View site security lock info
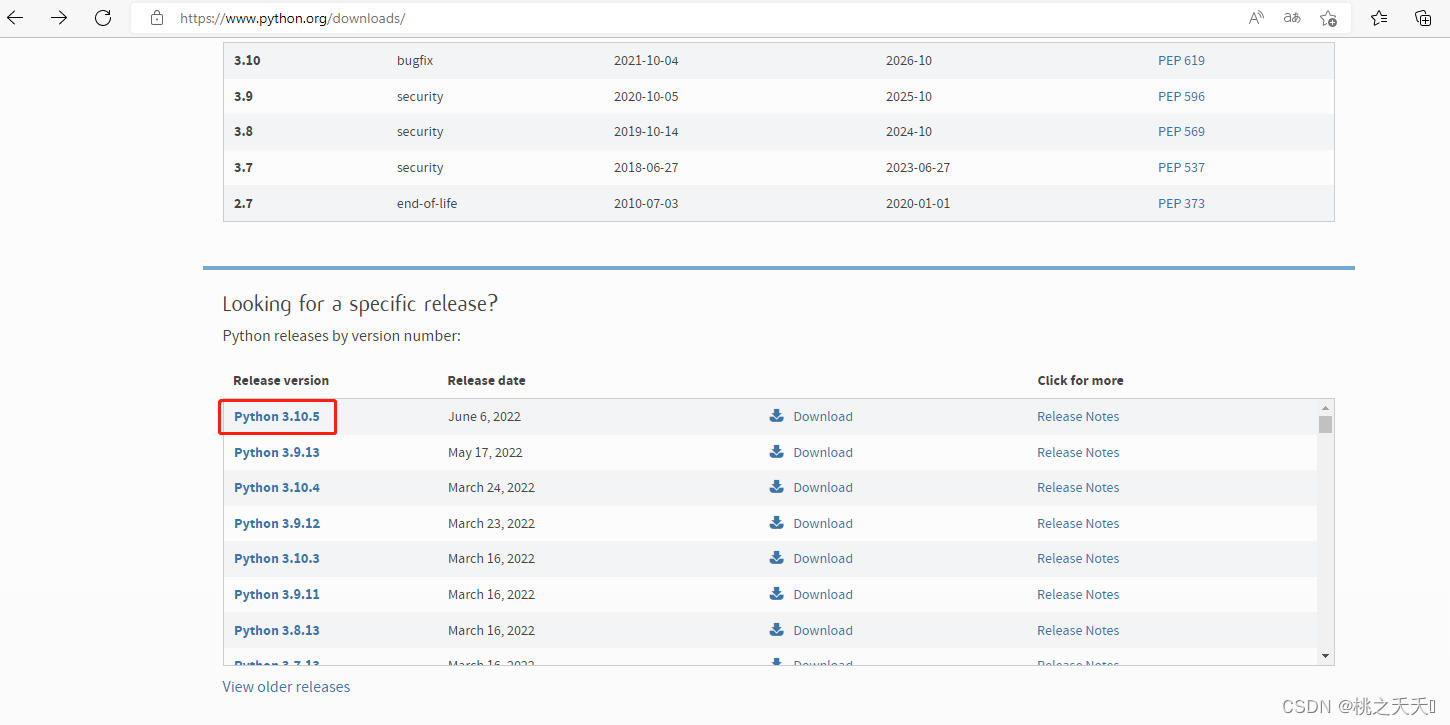This screenshot has width=1450, height=725. coord(156,18)
